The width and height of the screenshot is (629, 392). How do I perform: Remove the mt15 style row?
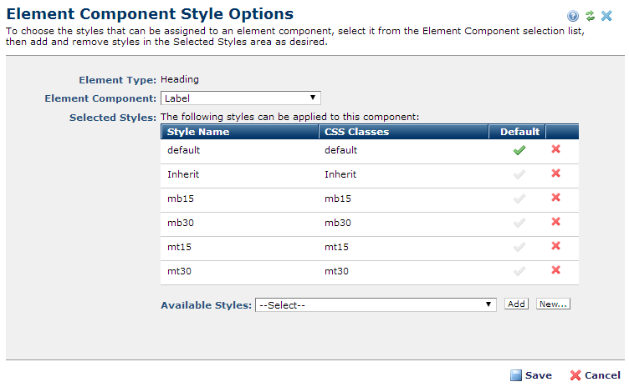coord(556,246)
